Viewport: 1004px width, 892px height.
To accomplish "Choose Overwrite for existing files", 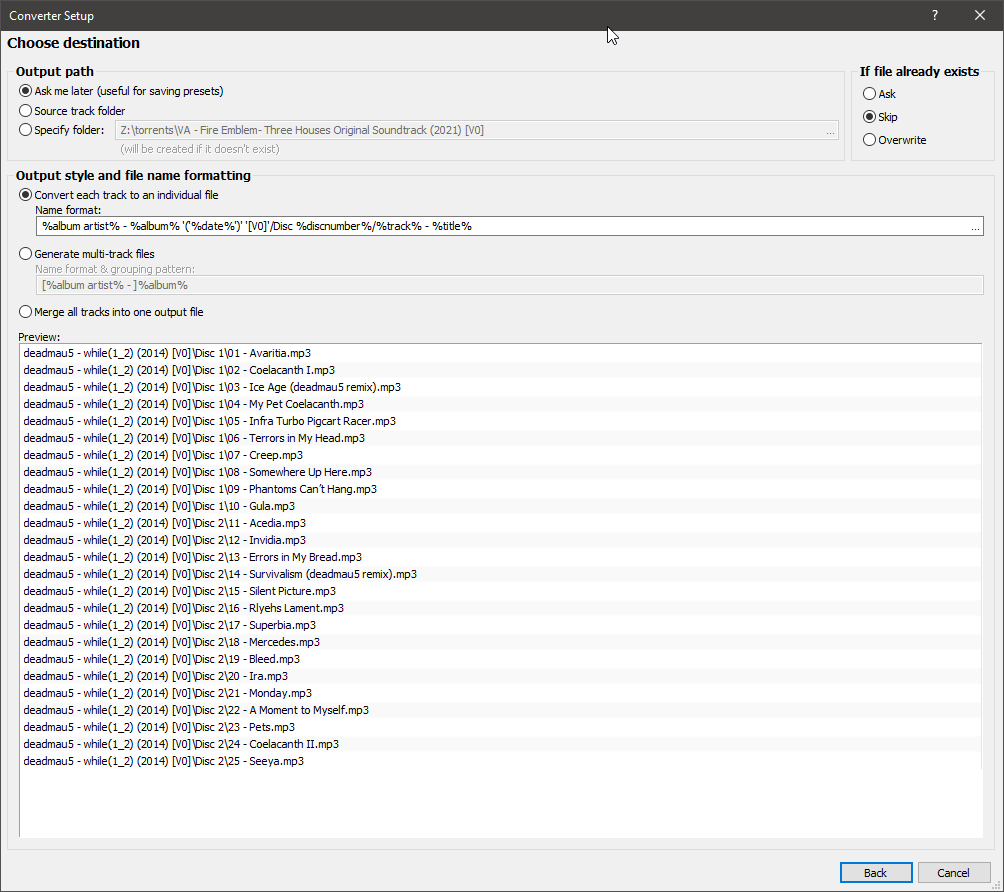I will pyautogui.click(x=869, y=140).
